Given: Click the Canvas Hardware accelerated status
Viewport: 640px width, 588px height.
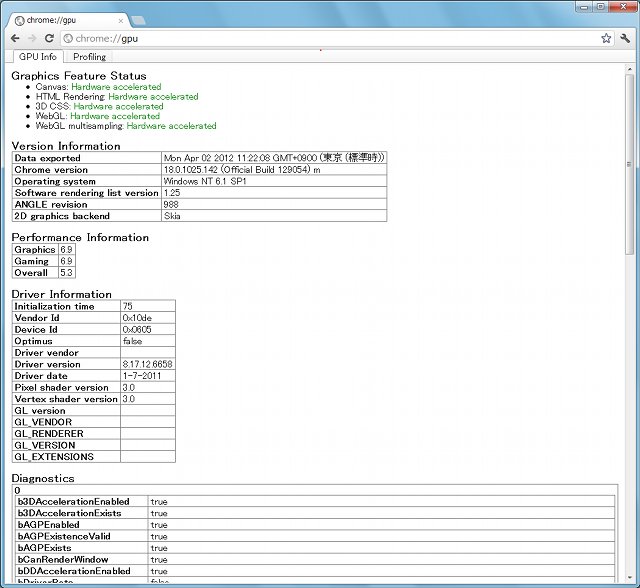Looking at the screenshot, I should (x=116, y=87).
